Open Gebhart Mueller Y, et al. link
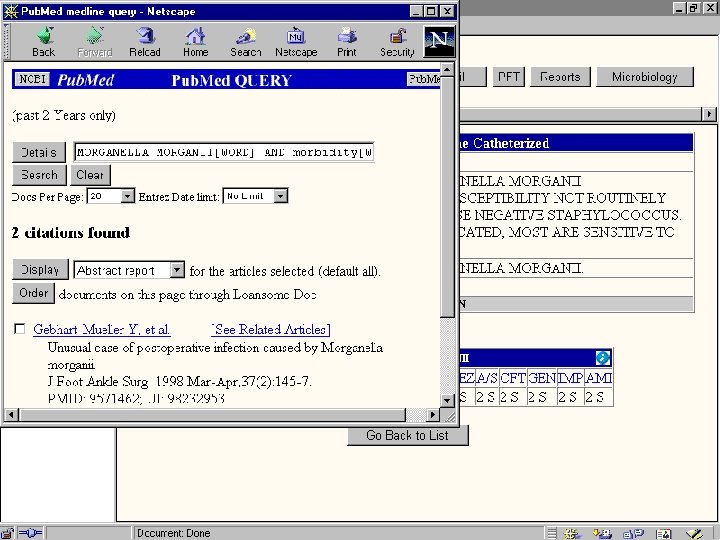The height and width of the screenshot is (540, 720). click(x=101, y=330)
